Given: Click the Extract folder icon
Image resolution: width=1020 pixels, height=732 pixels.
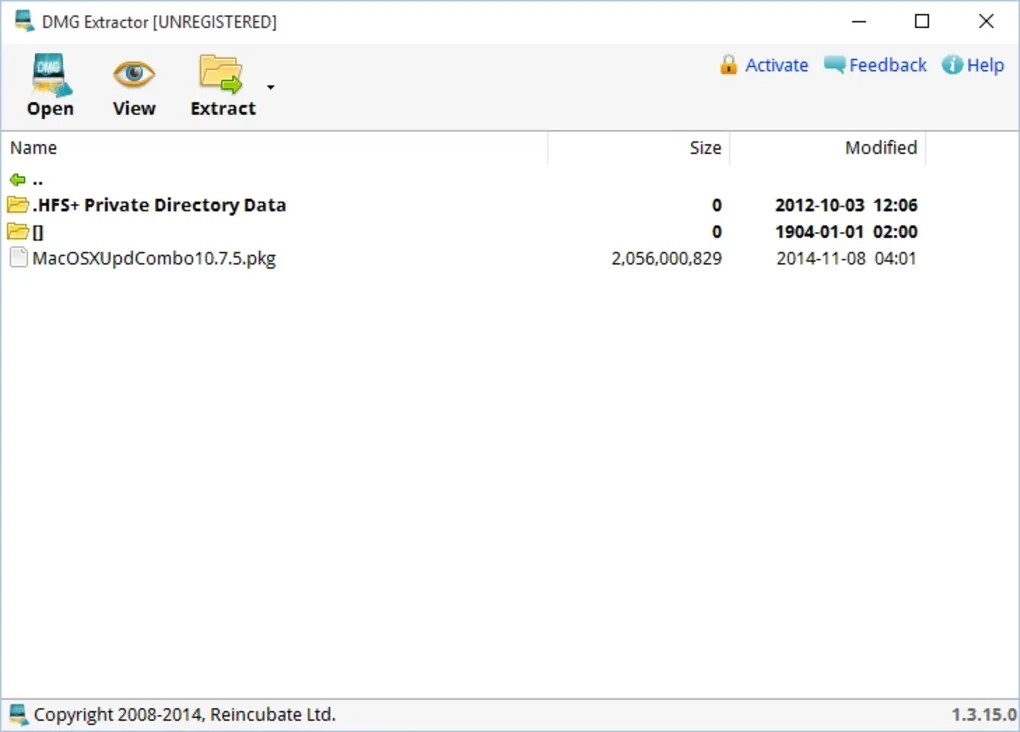Looking at the screenshot, I should [x=221, y=75].
